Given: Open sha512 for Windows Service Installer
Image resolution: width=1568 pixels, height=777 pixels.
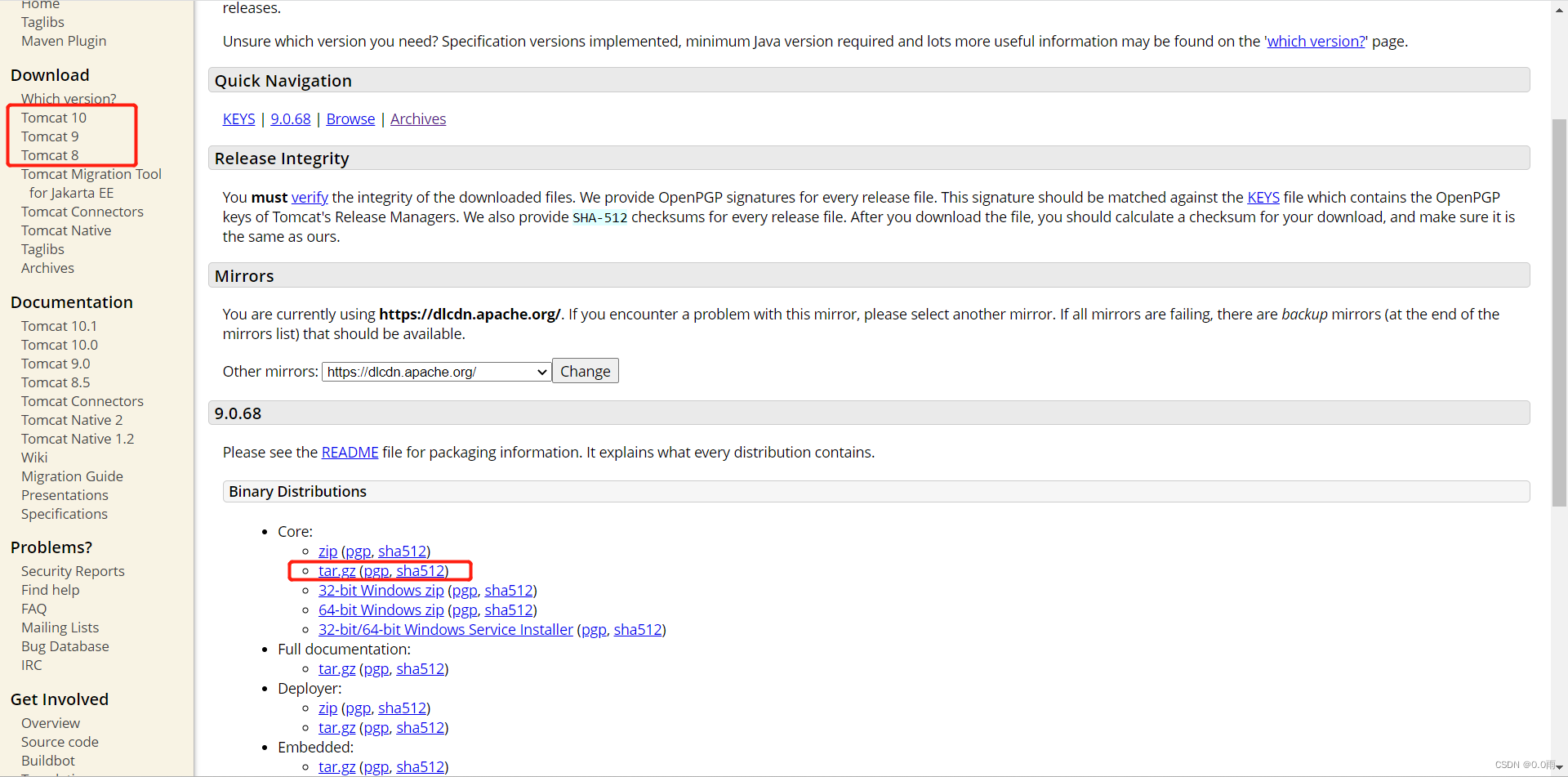Looking at the screenshot, I should pos(638,630).
